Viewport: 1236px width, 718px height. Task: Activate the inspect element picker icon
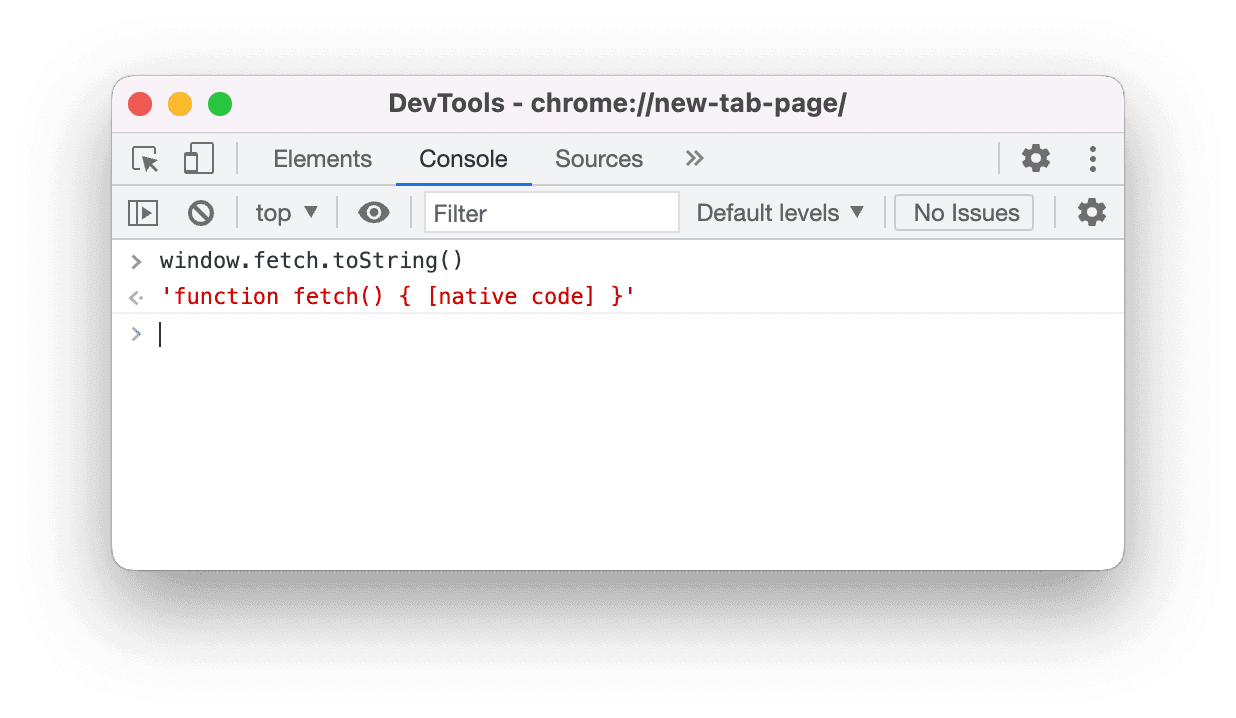[146, 159]
